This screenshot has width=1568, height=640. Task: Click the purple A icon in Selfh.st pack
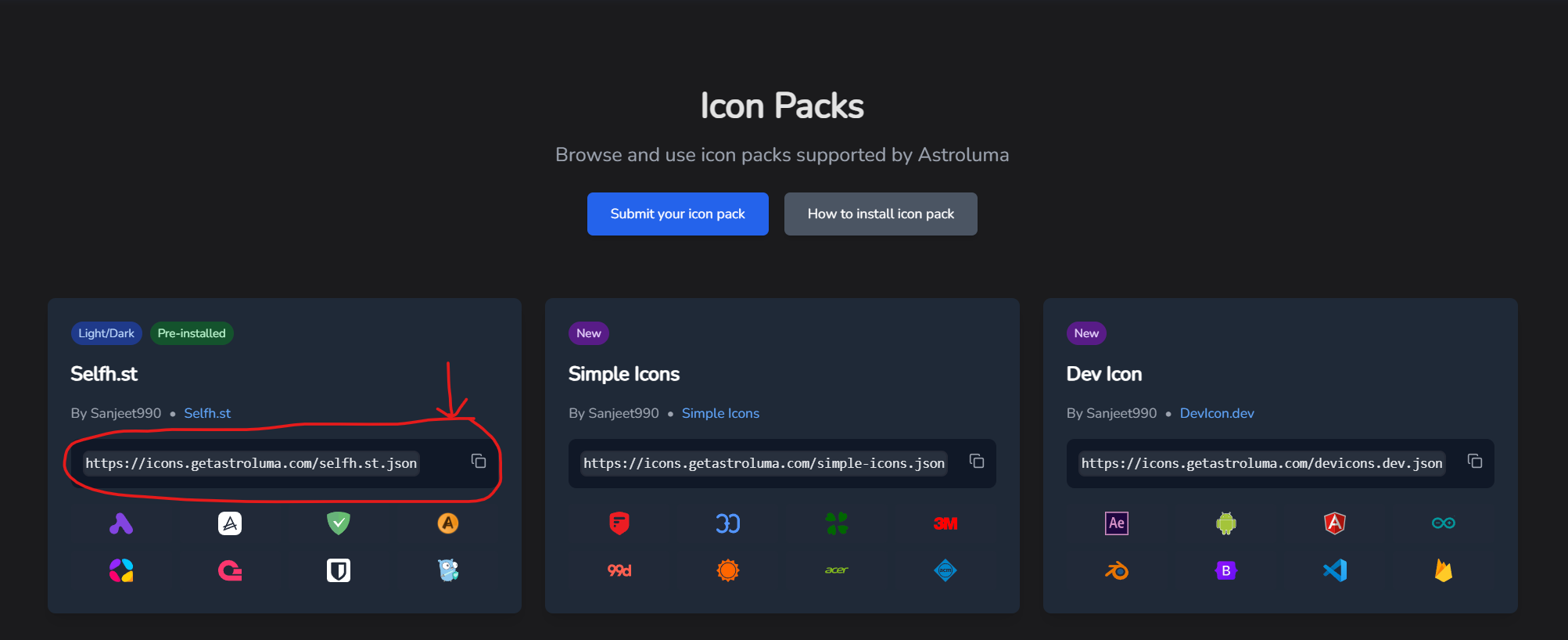point(121,523)
